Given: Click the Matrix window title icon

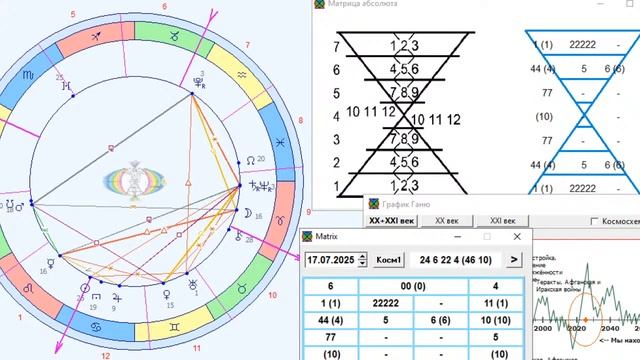Looking at the screenshot, I should [x=307, y=237].
